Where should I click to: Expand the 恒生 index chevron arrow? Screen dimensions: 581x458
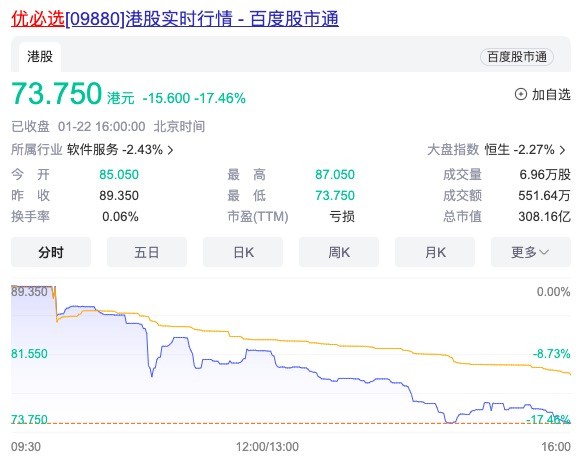(562, 150)
